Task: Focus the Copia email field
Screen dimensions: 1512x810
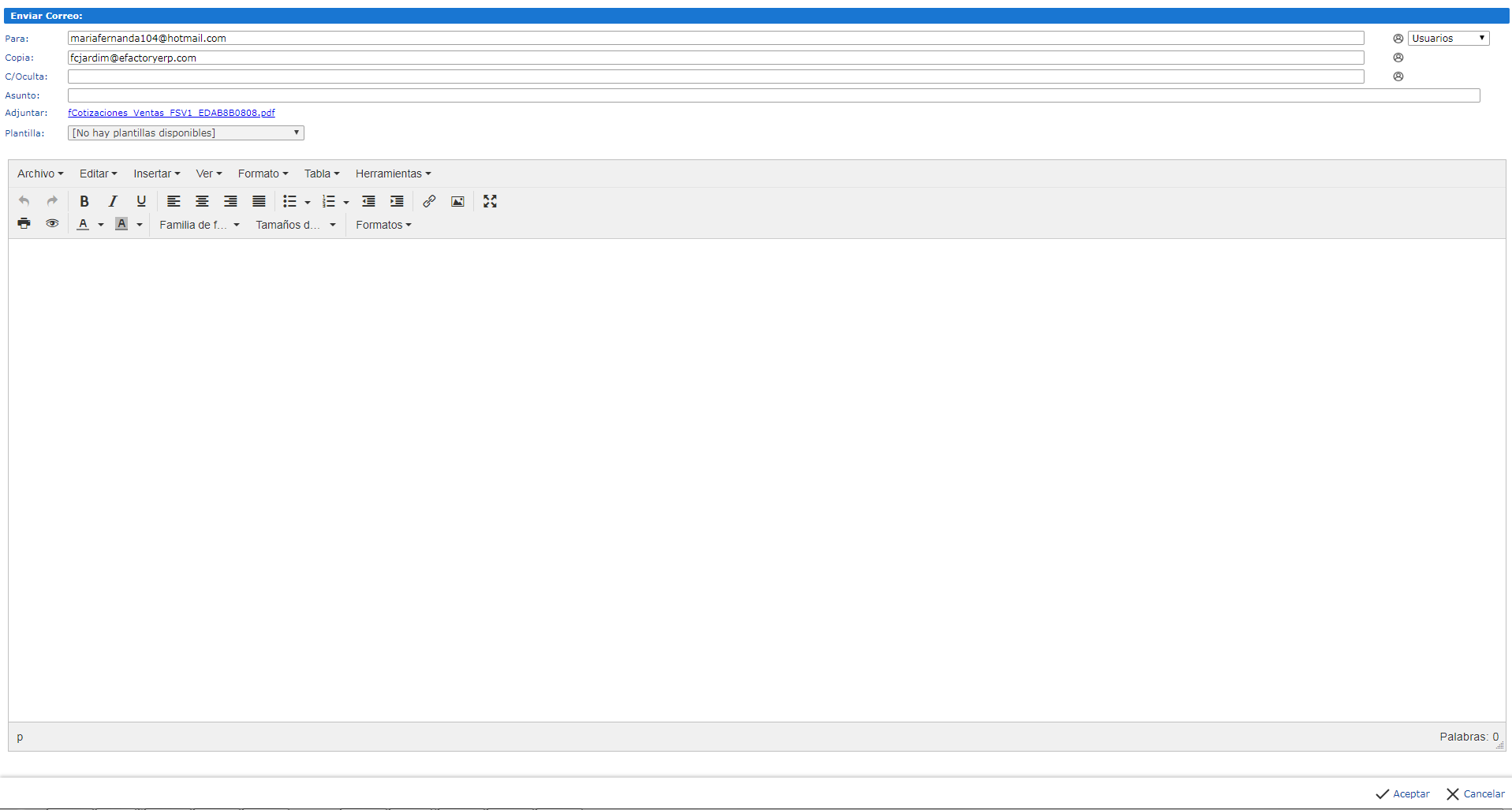Action: (x=715, y=58)
